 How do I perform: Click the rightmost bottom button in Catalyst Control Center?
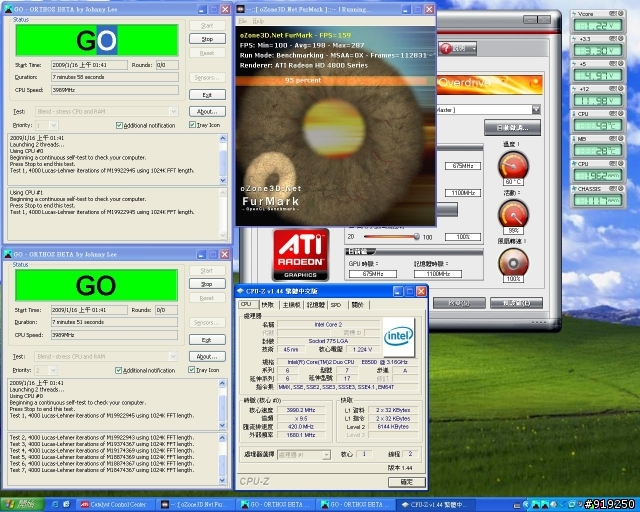pos(516,303)
